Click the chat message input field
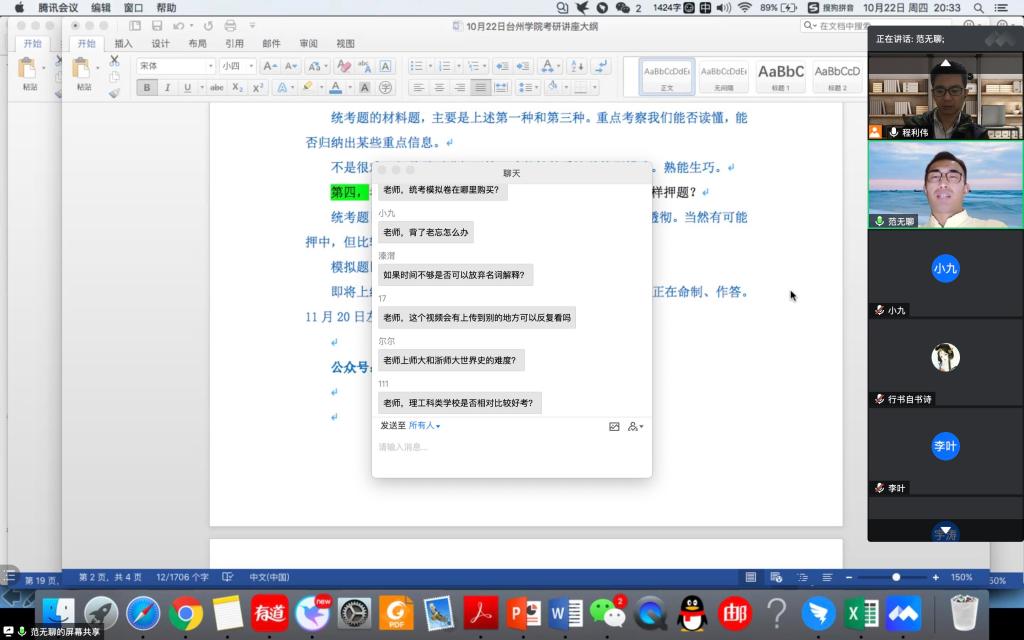Image resolution: width=1024 pixels, height=640 pixels. (511, 448)
